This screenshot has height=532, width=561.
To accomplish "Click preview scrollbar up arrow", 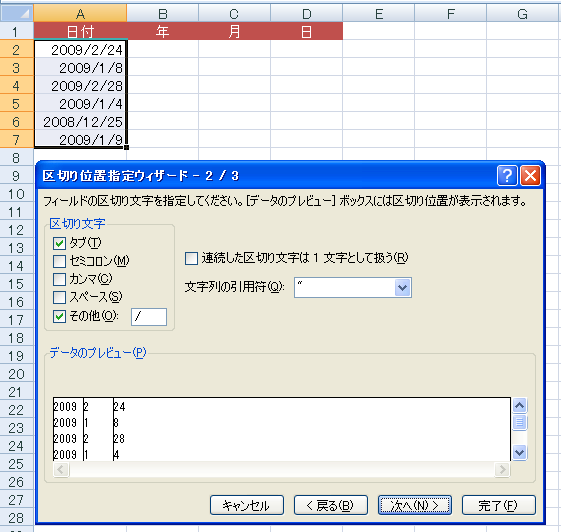I will [x=519, y=405].
